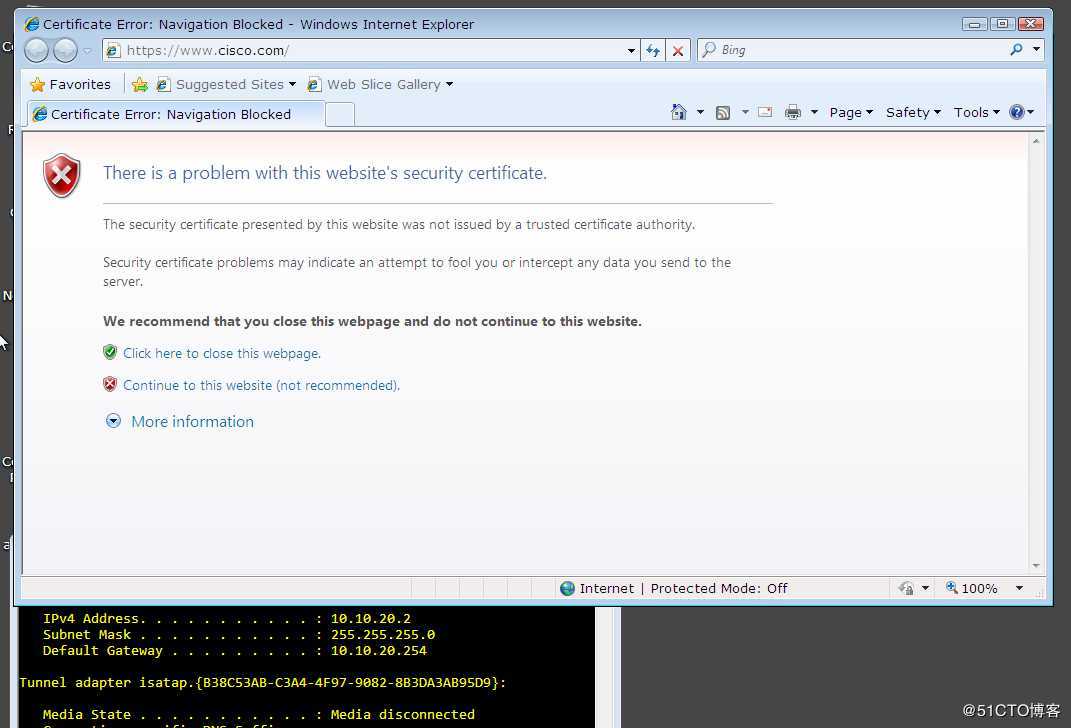Click the bold 'We recommend that you close' text
1071x728 pixels.
coord(372,321)
